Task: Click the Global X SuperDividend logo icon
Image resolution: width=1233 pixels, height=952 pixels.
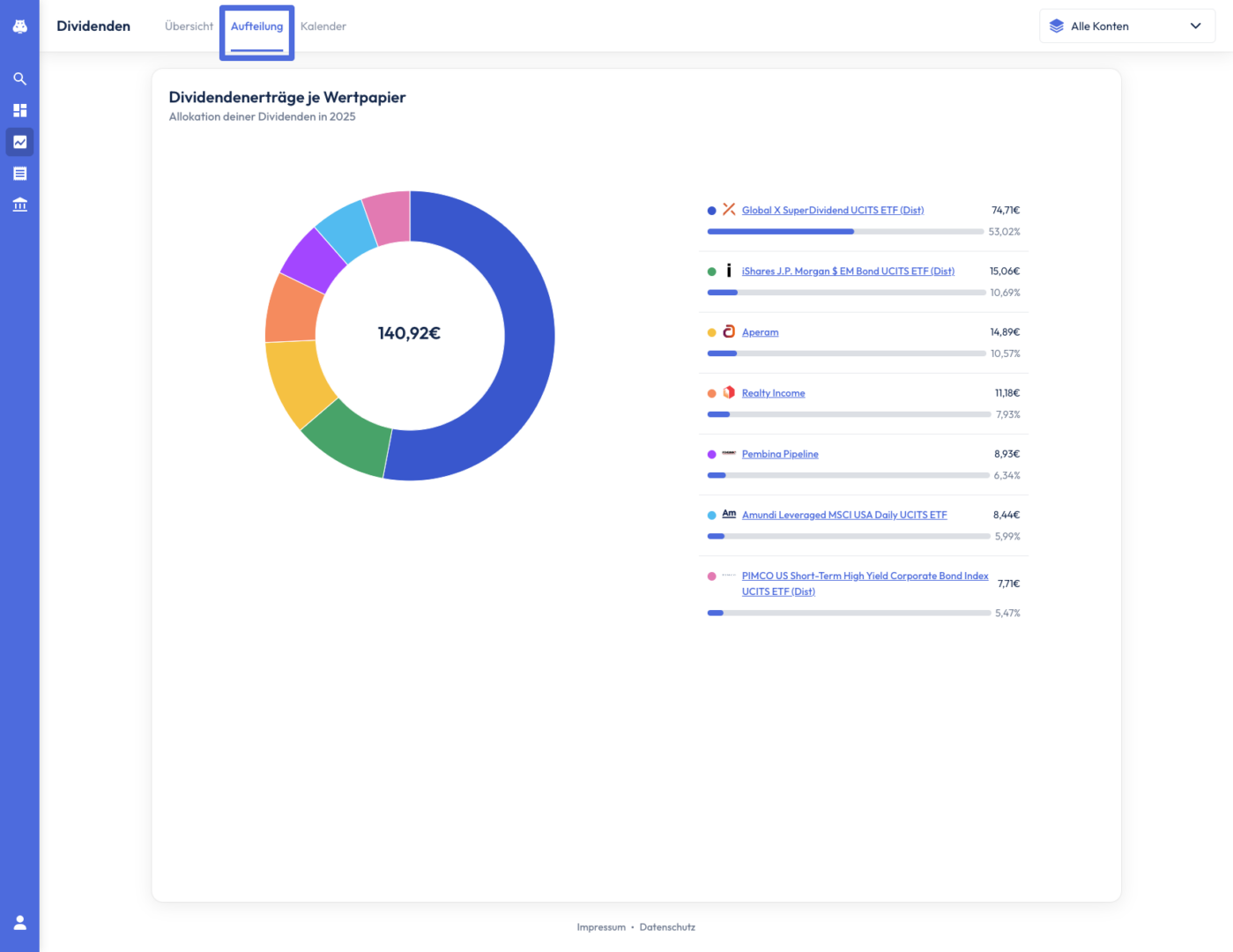Action: (729, 210)
